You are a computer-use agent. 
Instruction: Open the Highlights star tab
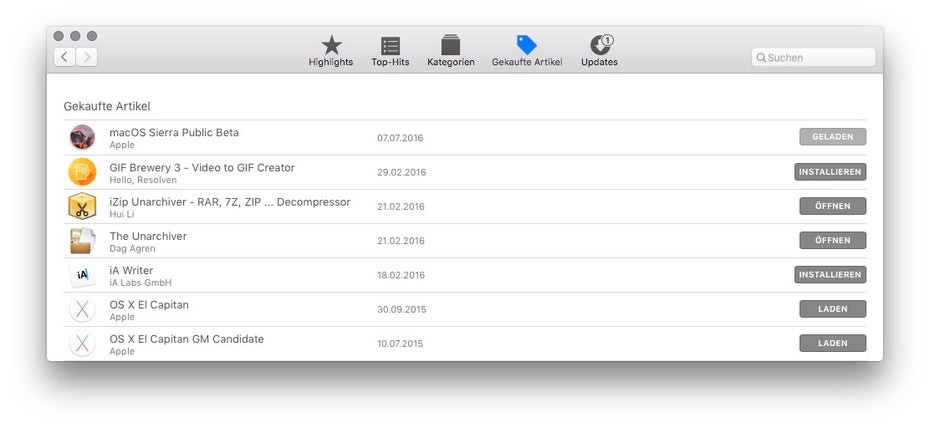331,51
